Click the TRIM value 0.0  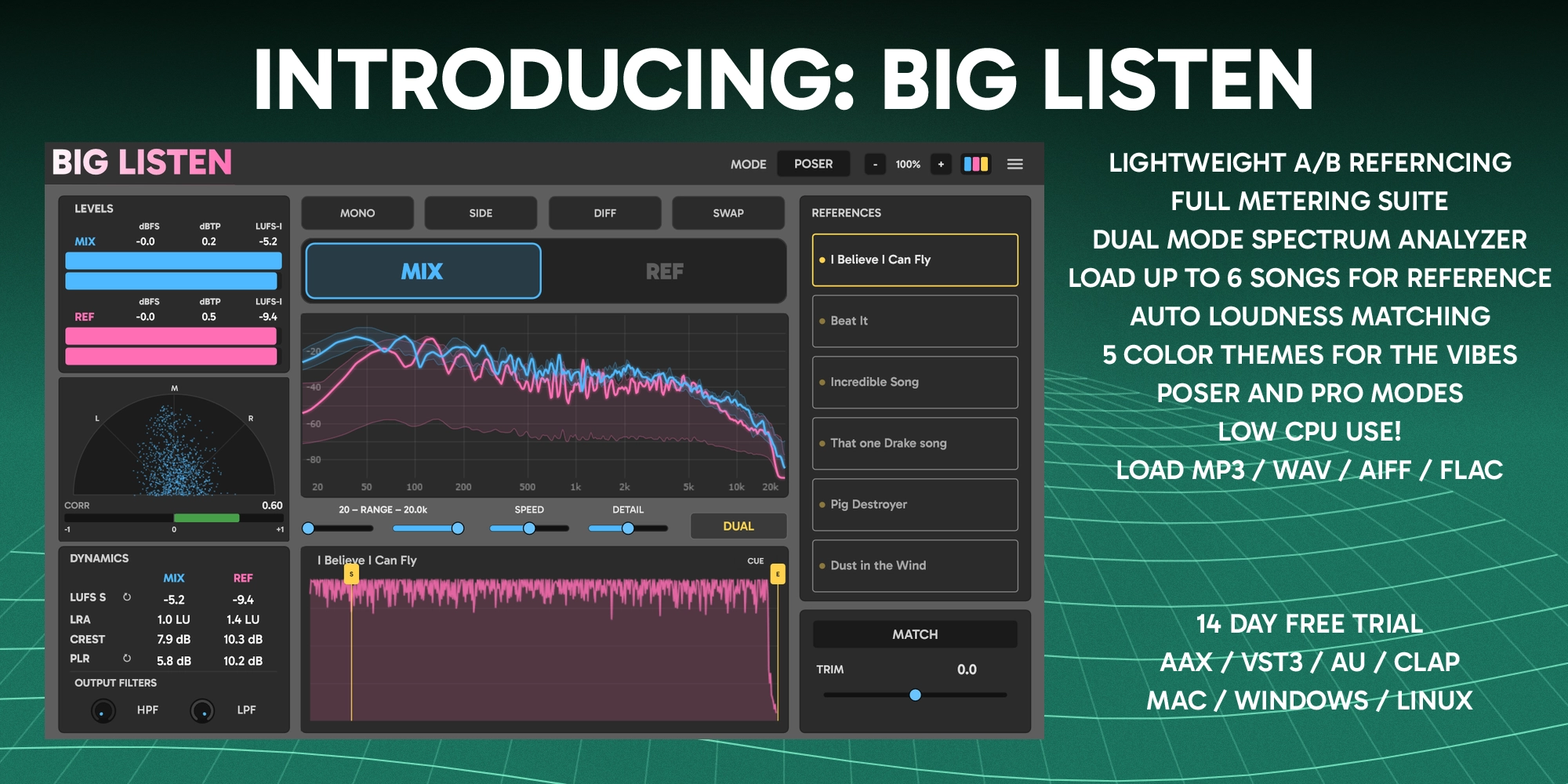[x=967, y=670]
